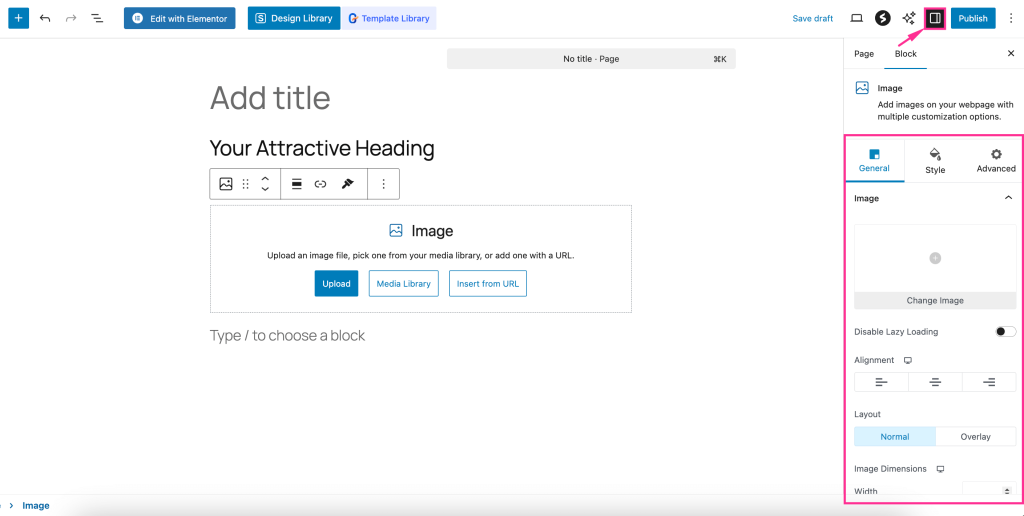The image size is (1024, 516).
Task: Click the Media Library button
Action: (403, 284)
